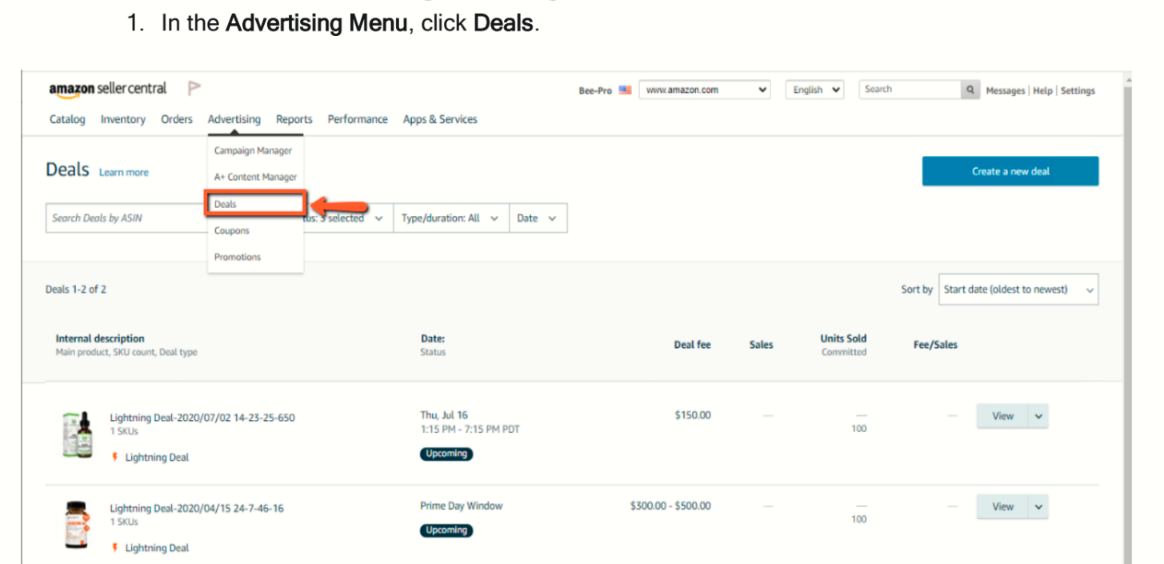Click the Bee-Pro account name
The width and height of the screenshot is (1164, 564).
pos(595,91)
